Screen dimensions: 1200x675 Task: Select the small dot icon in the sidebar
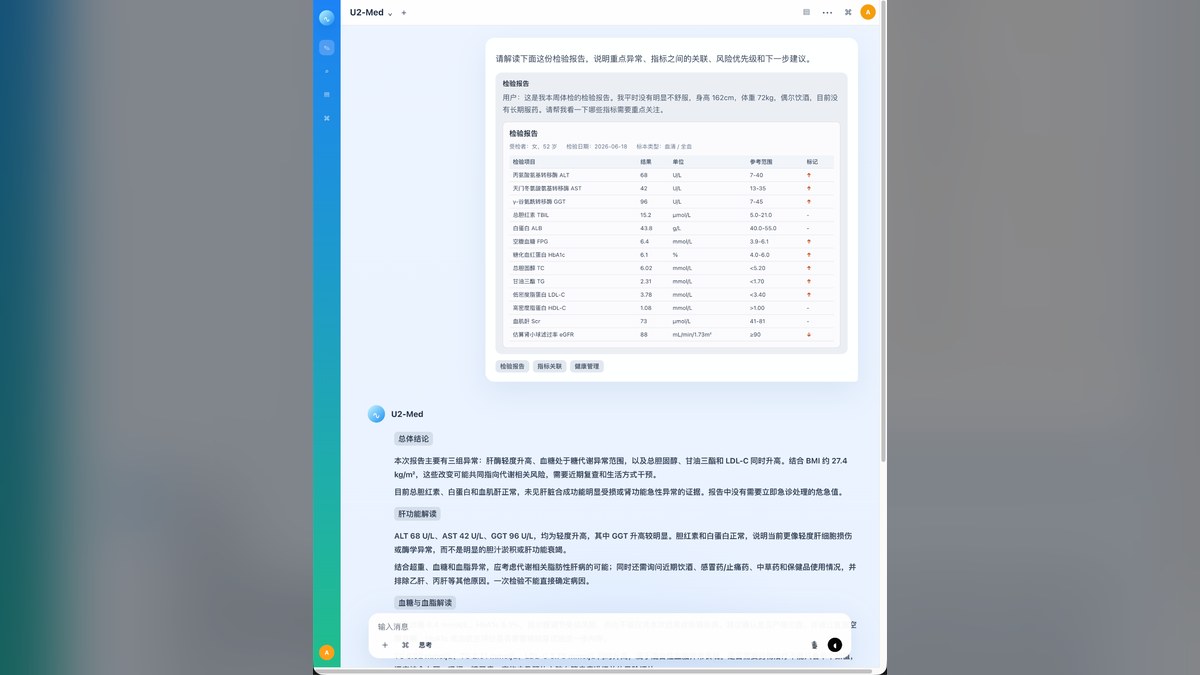pos(327,71)
